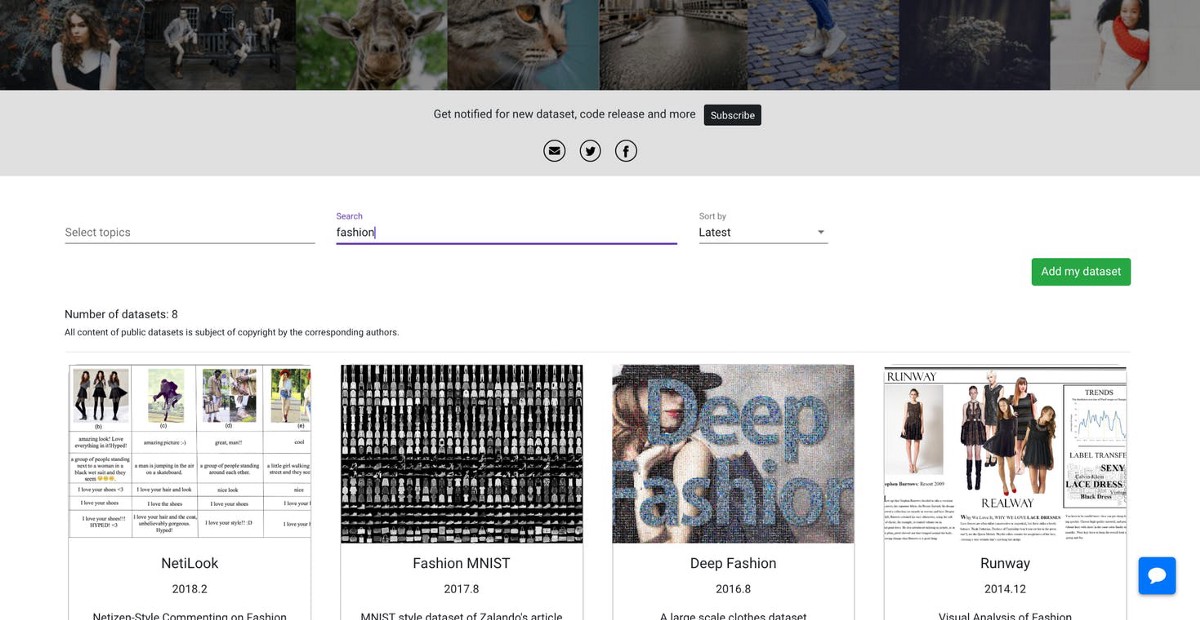
Task: Open the blue chat widget icon
Action: point(1157,576)
